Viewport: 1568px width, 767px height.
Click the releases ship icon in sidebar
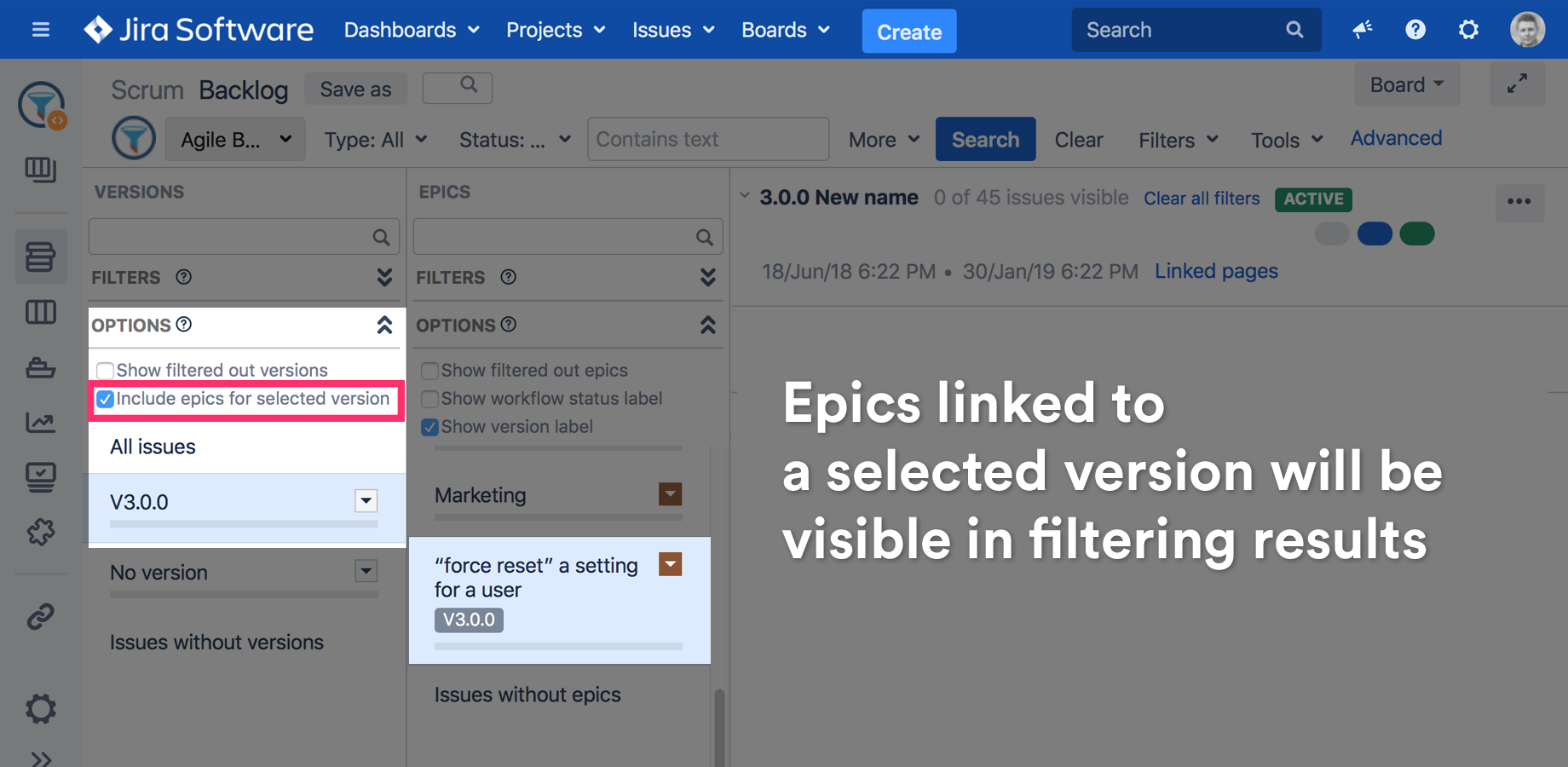(x=40, y=368)
